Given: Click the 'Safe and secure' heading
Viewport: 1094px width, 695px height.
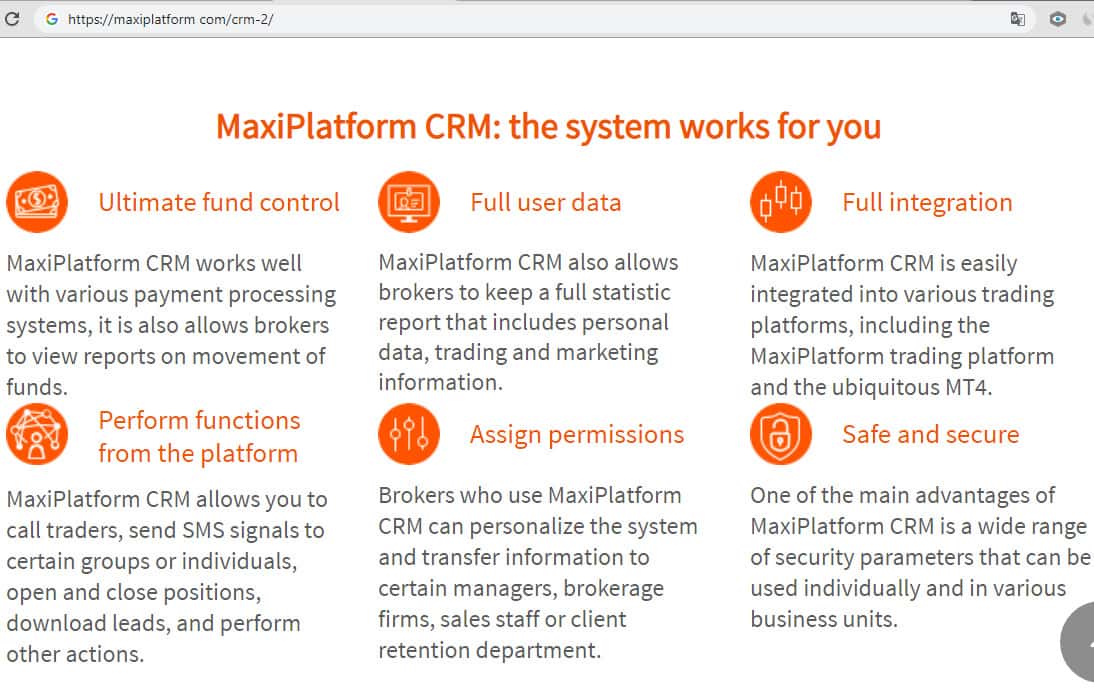Looking at the screenshot, I should 931,435.
